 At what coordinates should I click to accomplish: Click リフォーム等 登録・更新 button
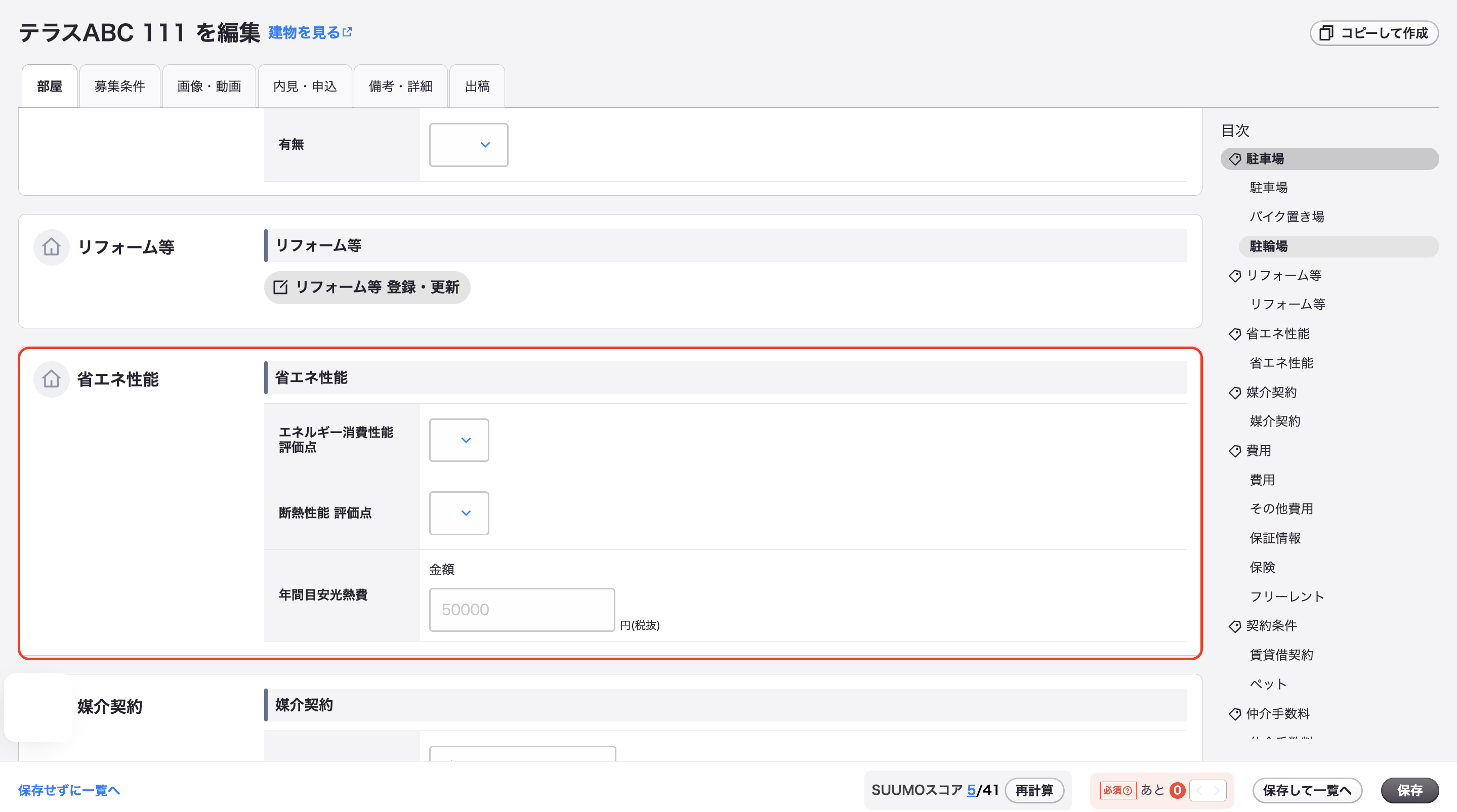pyautogui.click(x=367, y=287)
